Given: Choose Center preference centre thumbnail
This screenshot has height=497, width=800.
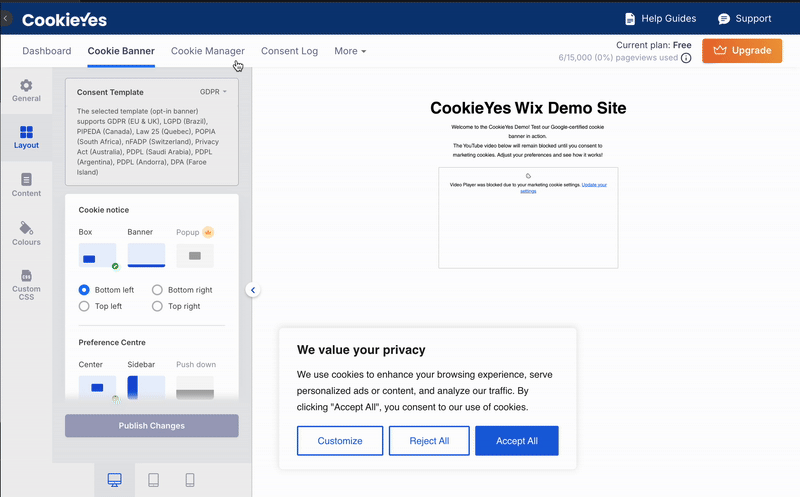Looking at the screenshot, I should click(x=97, y=388).
